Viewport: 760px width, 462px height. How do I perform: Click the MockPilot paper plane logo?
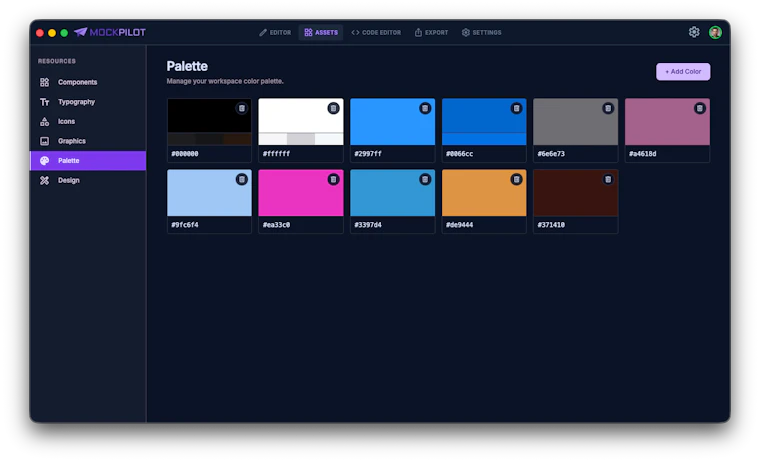(80, 32)
